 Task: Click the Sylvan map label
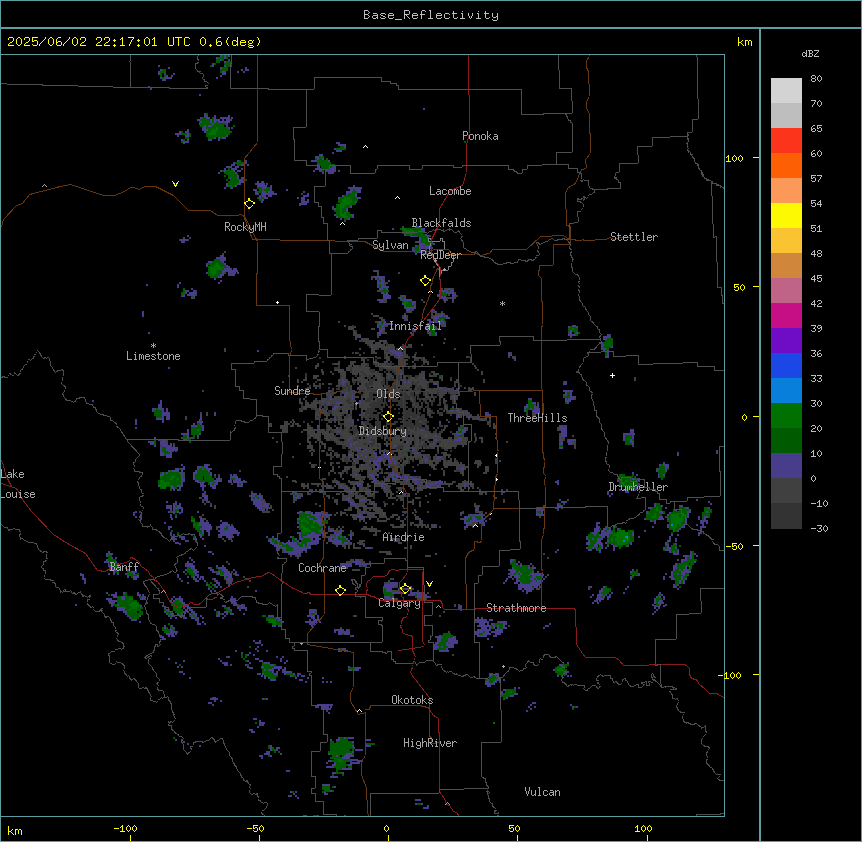click(x=390, y=245)
